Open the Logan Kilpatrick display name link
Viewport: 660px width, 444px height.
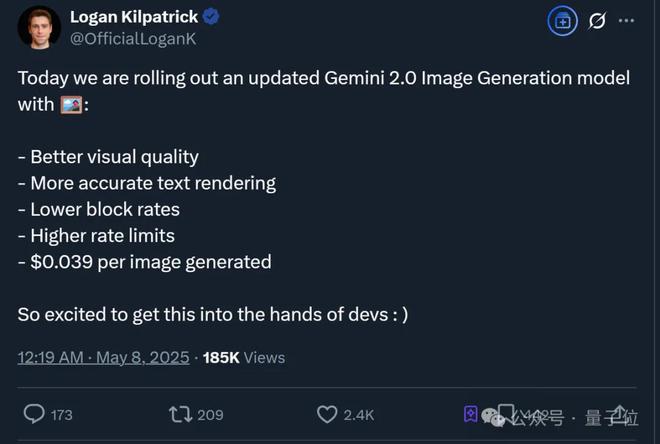(134, 17)
